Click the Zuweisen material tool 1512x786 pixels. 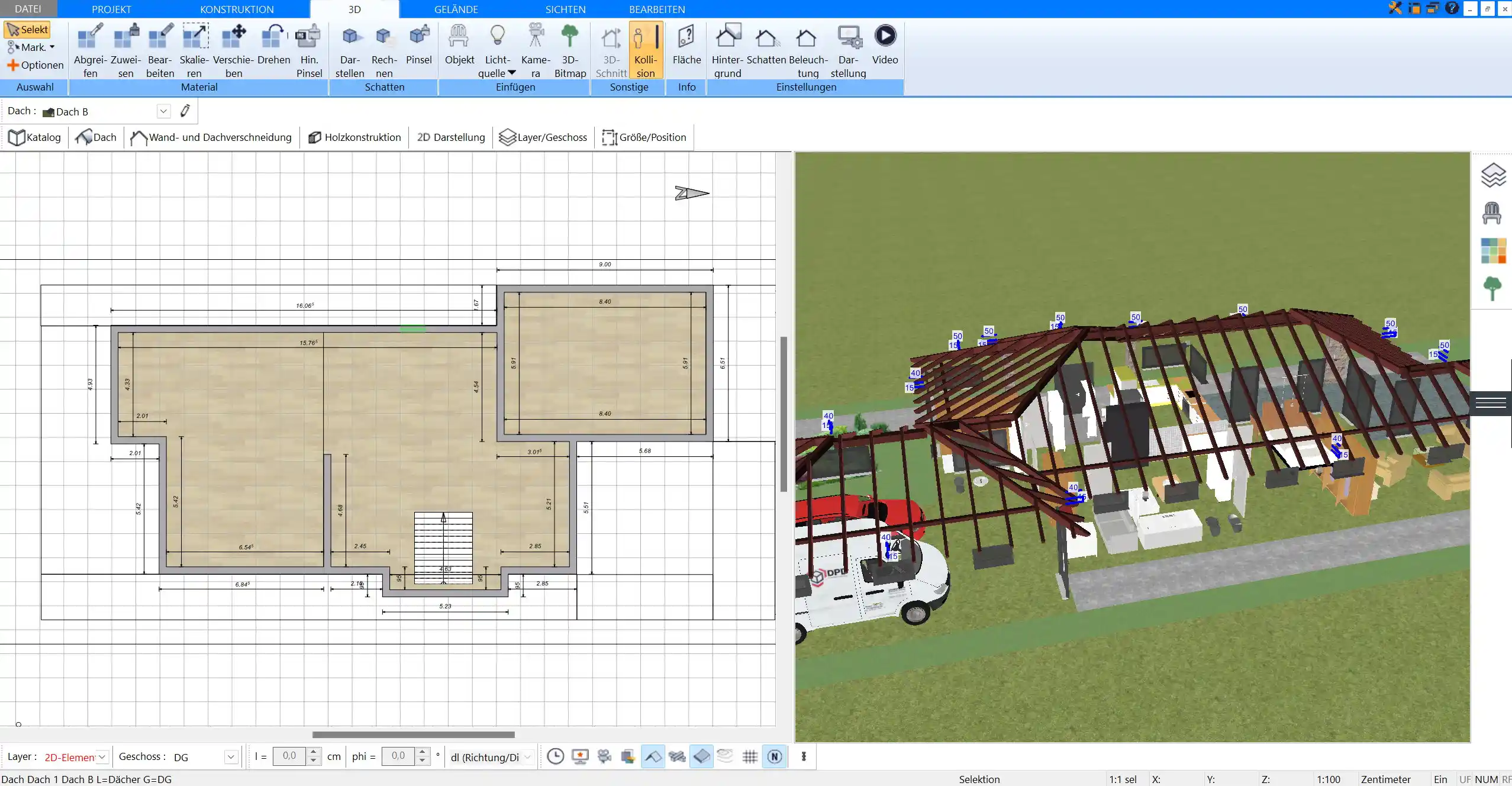click(x=126, y=50)
